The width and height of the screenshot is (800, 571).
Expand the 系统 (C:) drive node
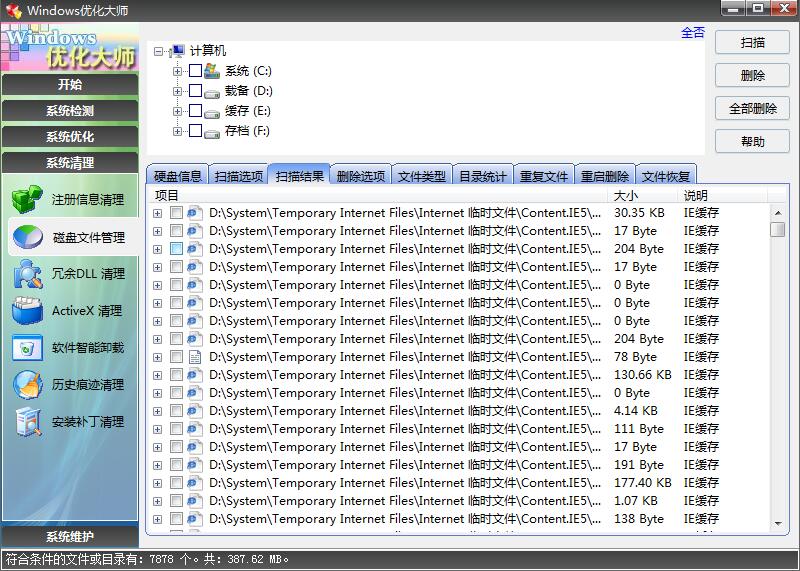[x=177, y=71]
